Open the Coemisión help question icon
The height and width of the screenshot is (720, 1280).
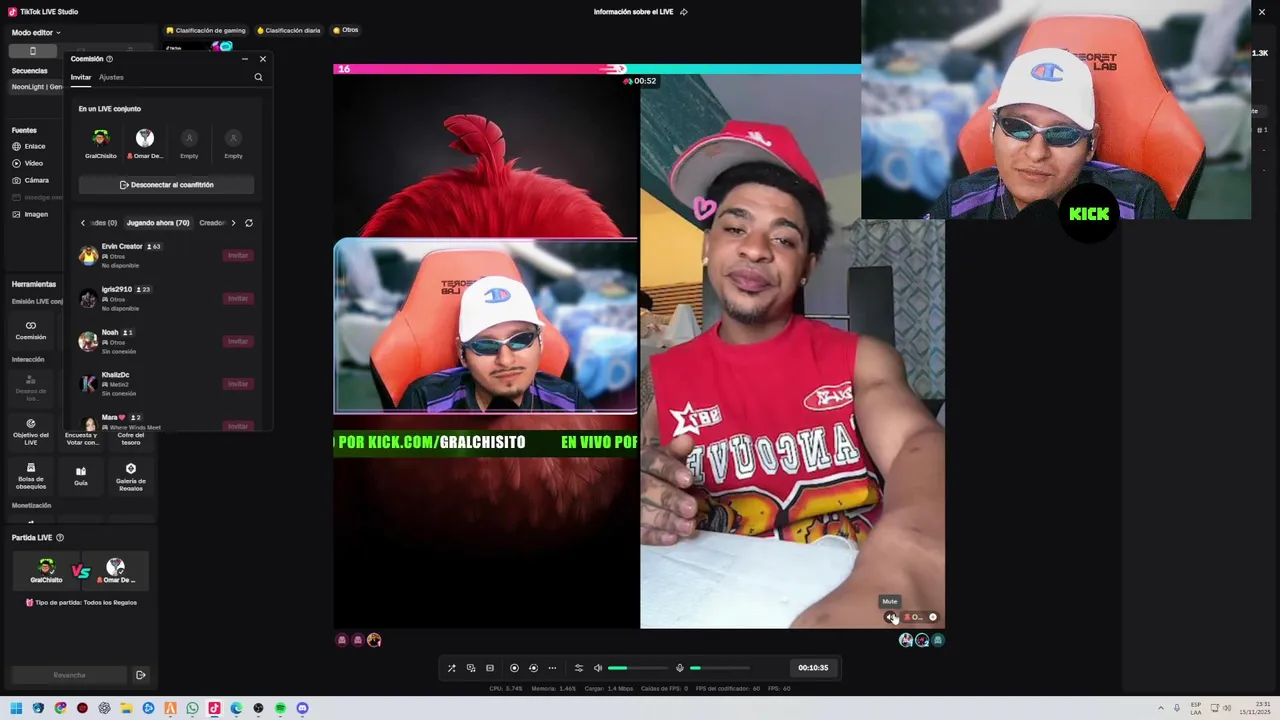110,59
